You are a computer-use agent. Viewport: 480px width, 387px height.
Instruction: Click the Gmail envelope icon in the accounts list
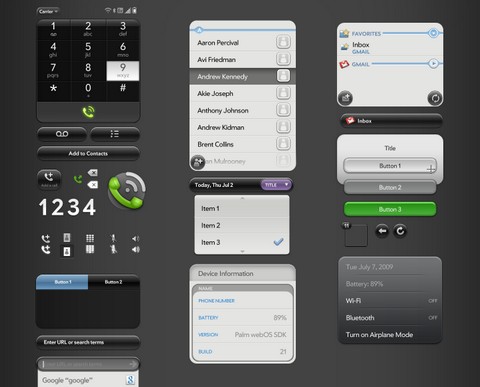(x=344, y=64)
